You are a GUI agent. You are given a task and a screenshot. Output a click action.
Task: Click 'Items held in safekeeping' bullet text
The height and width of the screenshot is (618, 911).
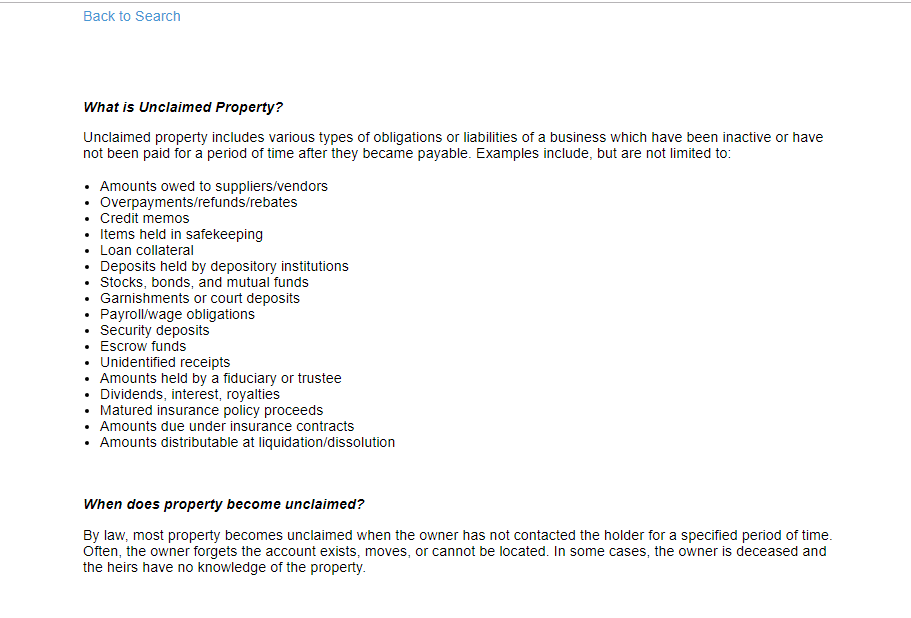[x=181, y=234]
